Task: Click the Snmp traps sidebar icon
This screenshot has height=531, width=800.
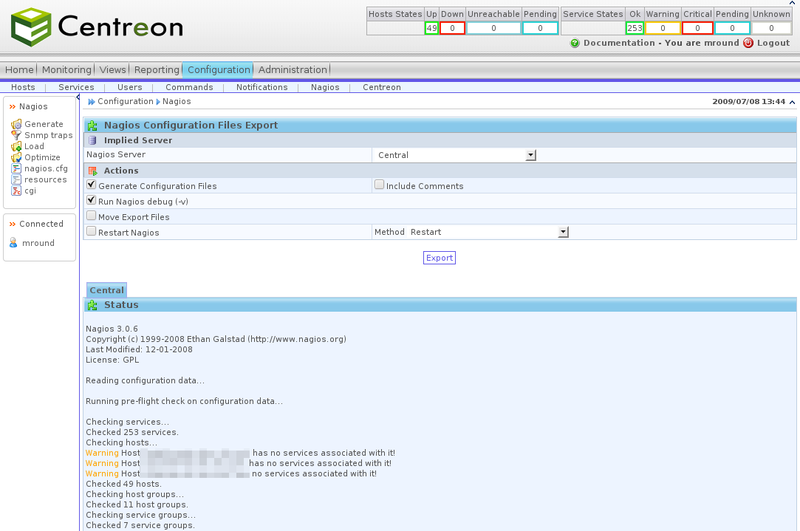Action: click(x=15, y=135)
